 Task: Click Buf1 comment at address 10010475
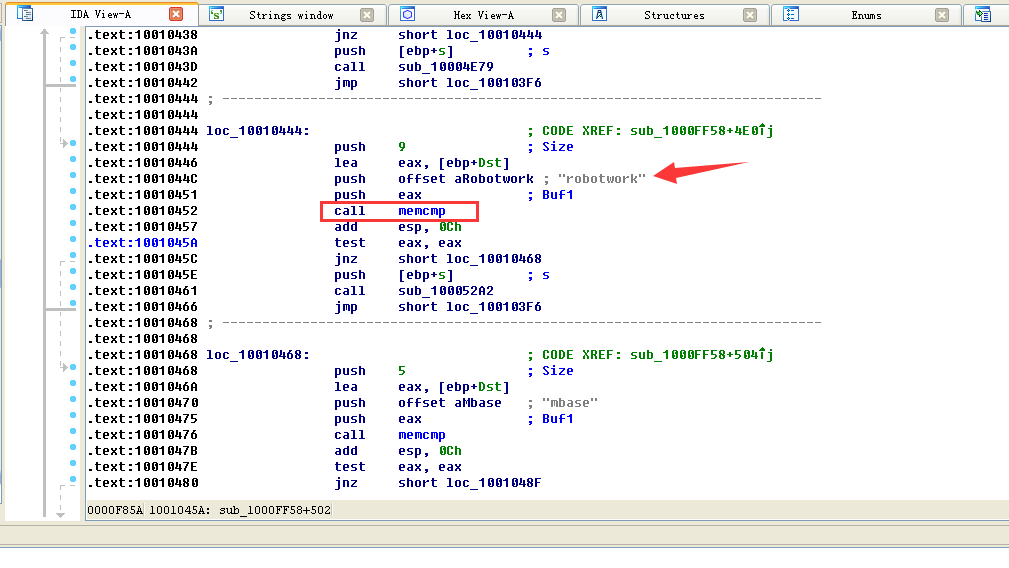coord(557,419)
